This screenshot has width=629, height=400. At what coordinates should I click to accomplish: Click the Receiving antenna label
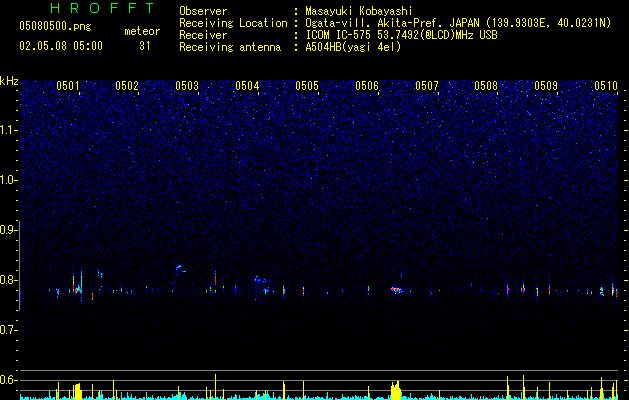point(230,47)
